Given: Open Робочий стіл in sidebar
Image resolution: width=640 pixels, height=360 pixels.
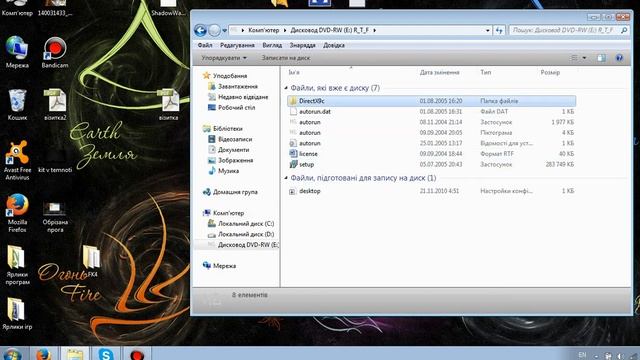Looking at the screenshot, I should 236,108.
